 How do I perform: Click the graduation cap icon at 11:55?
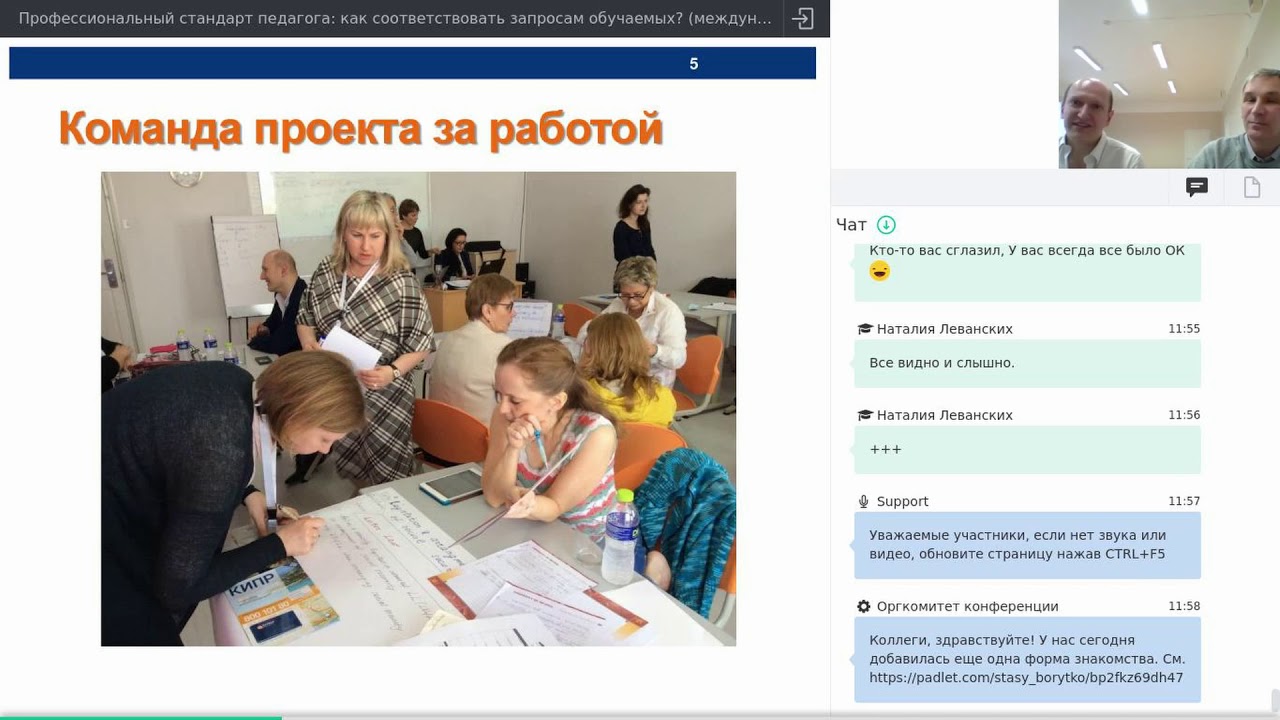tap(865, 329)
